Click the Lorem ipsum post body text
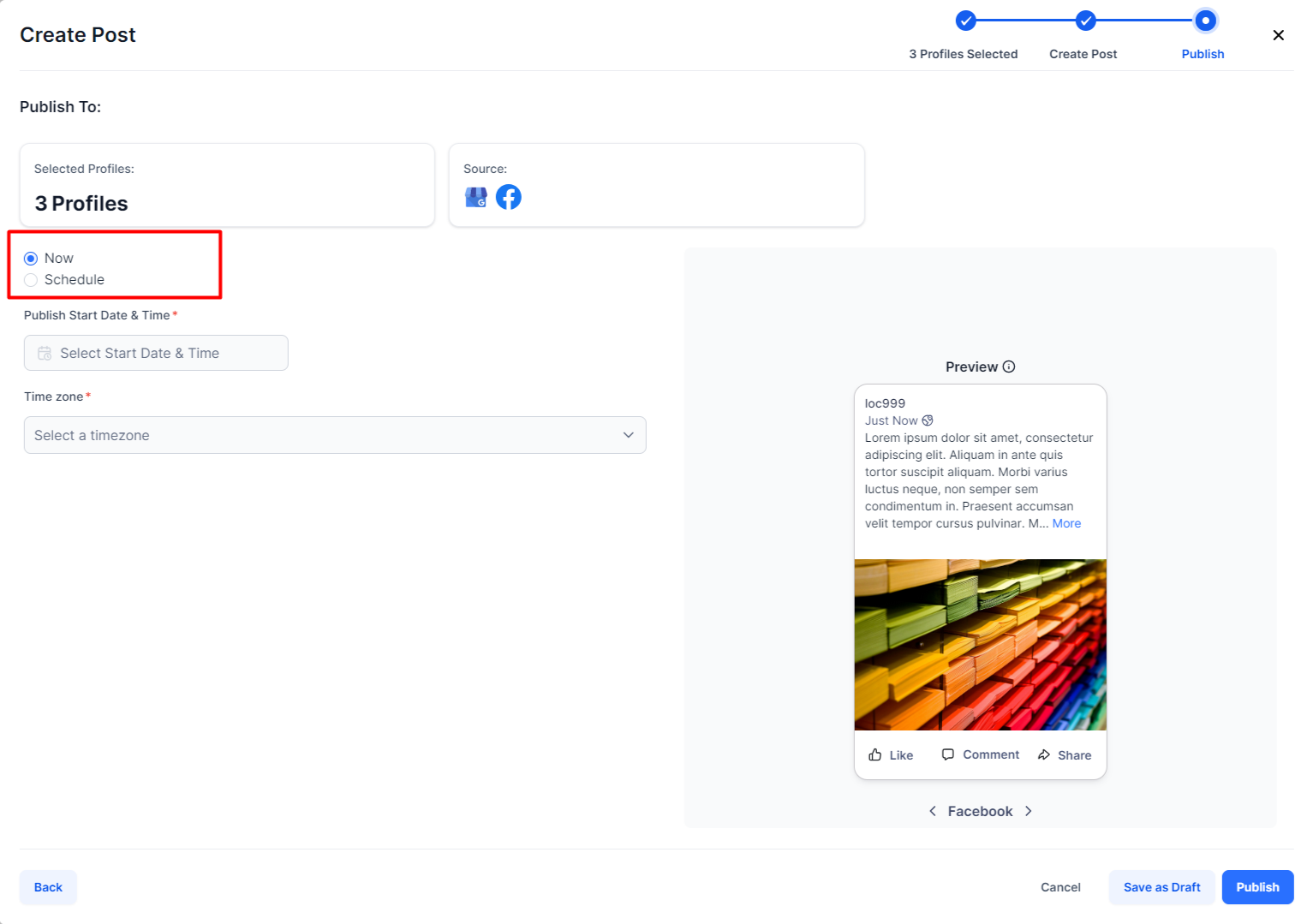Image resolution: width=1313 pixels, height=924 pixels. coord(979,480)
